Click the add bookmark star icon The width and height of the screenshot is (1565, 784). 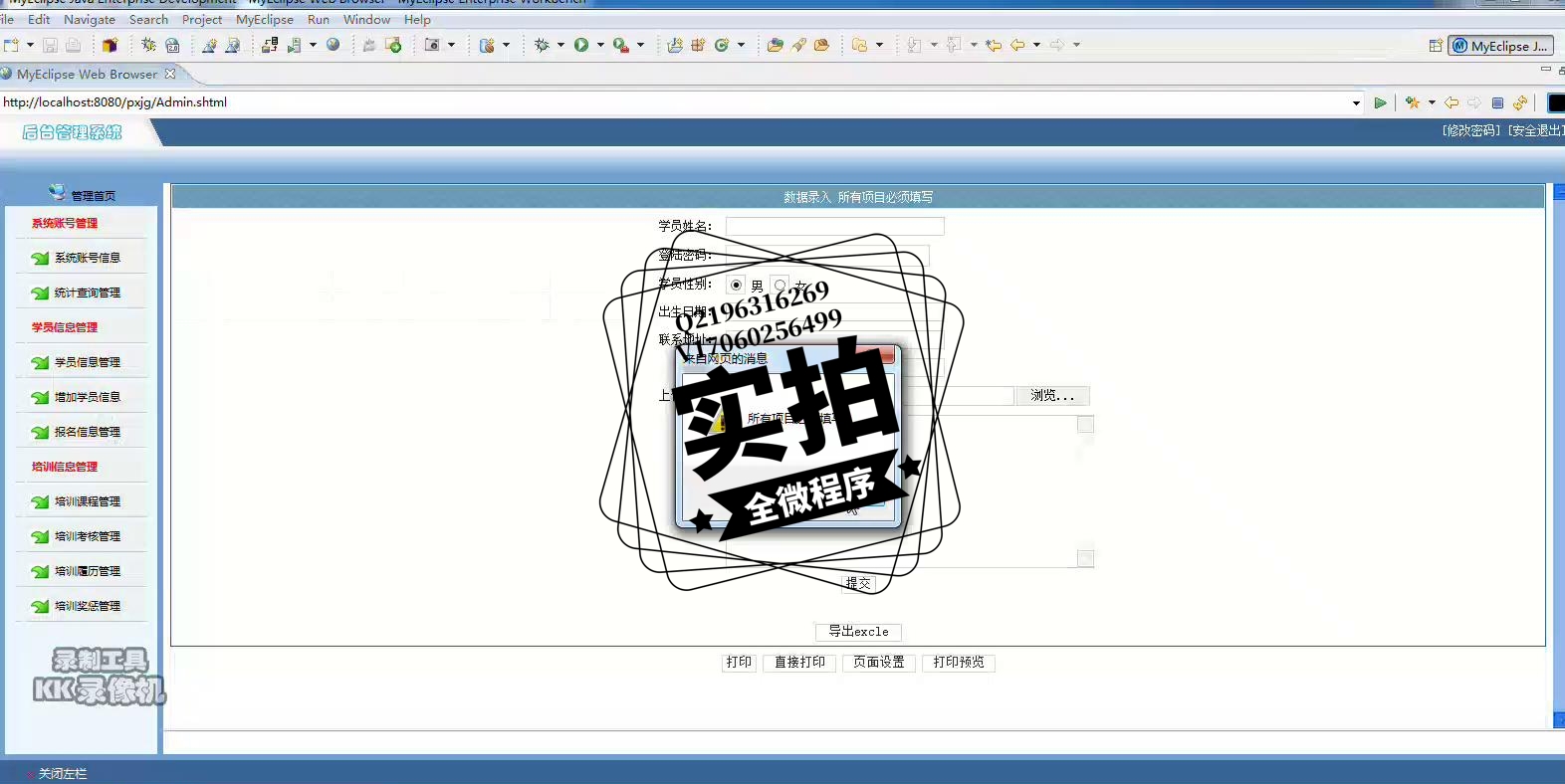(1412, 102)
